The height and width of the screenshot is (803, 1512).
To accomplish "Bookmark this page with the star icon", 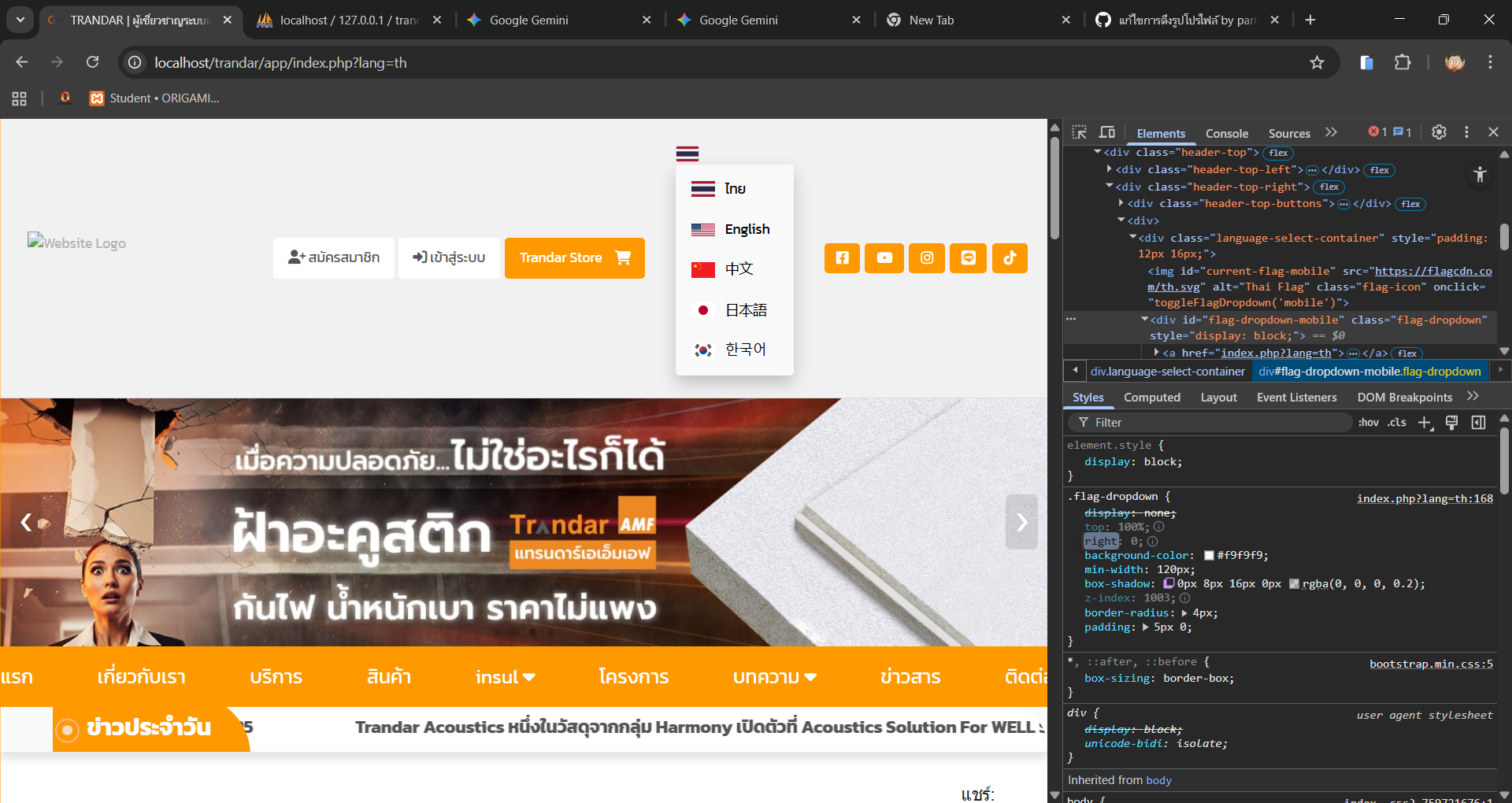I will (1317, 63).
